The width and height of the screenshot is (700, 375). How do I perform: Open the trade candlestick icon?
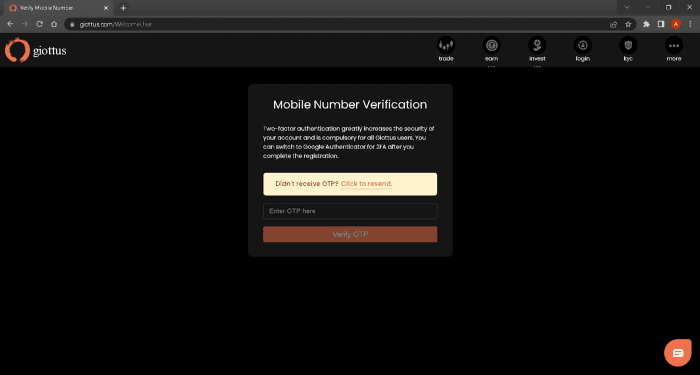click(446, 45)
